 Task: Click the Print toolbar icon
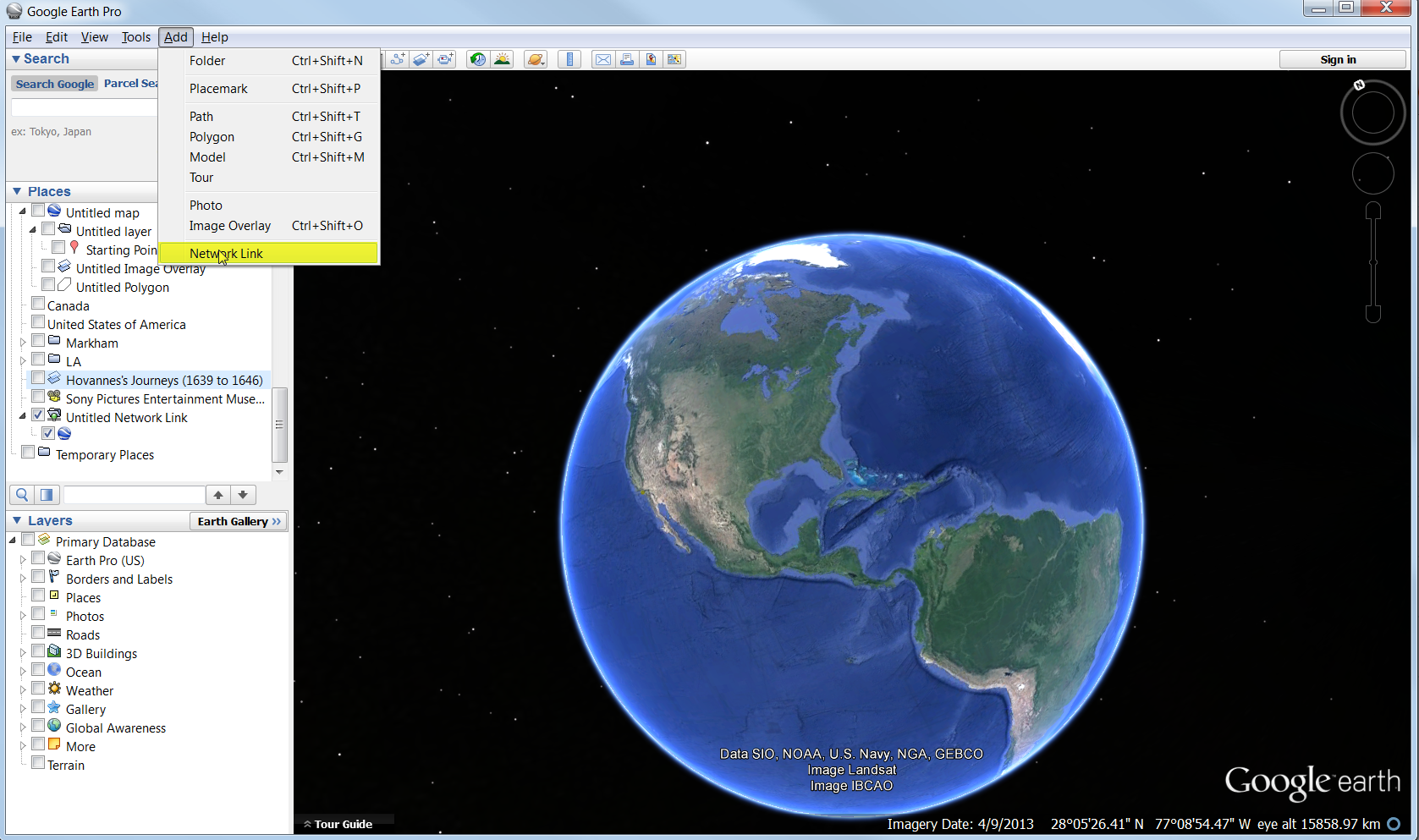[x=627, y=59]
